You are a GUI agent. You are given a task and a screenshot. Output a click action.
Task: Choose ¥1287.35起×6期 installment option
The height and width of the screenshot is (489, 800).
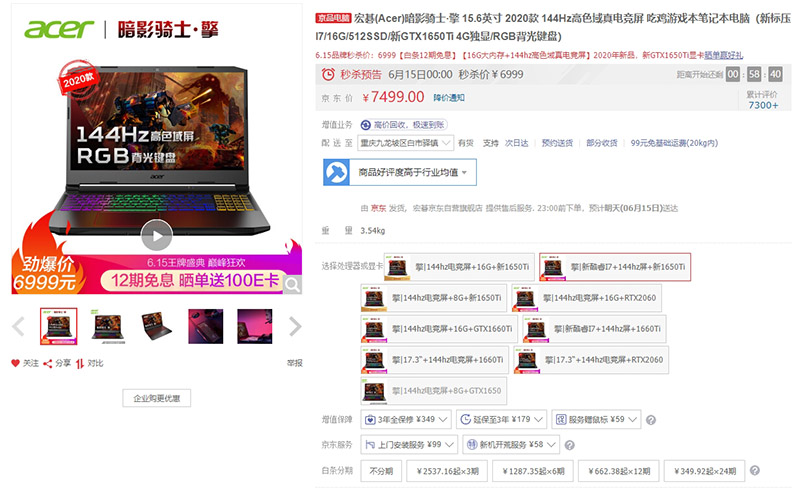click(x=533, y=471)
